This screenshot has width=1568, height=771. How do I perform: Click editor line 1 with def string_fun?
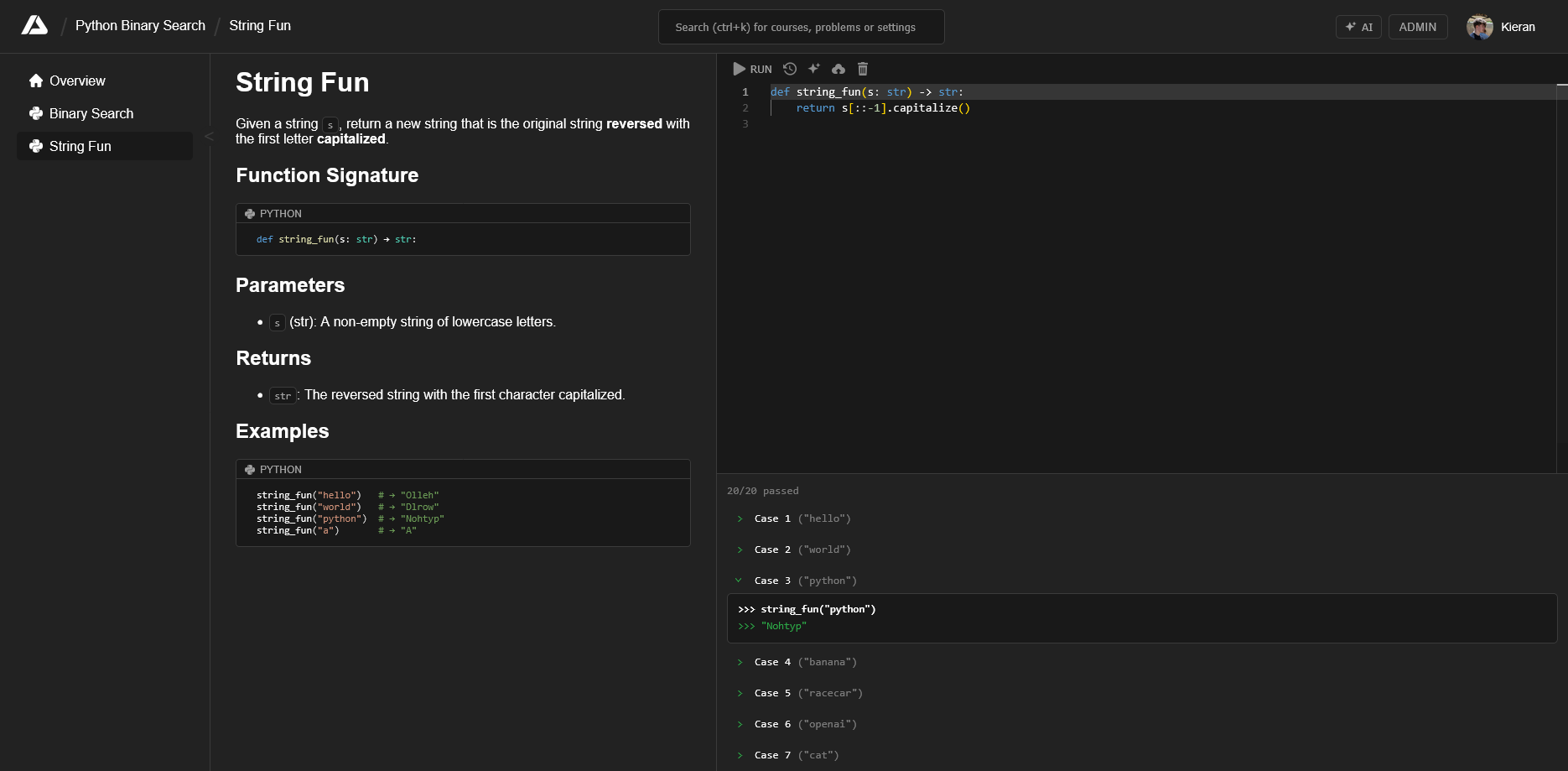coord(867,92)
